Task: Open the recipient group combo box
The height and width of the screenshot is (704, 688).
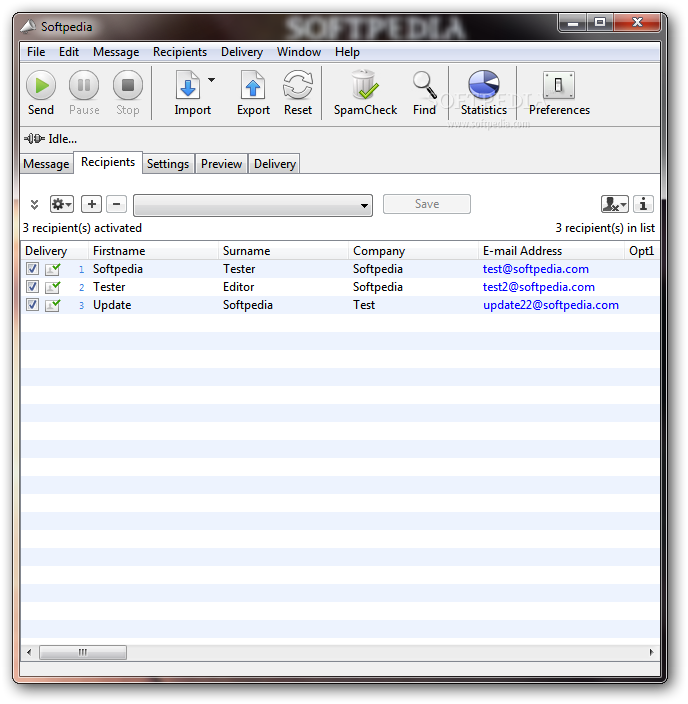Action: (x=253, y=205)
